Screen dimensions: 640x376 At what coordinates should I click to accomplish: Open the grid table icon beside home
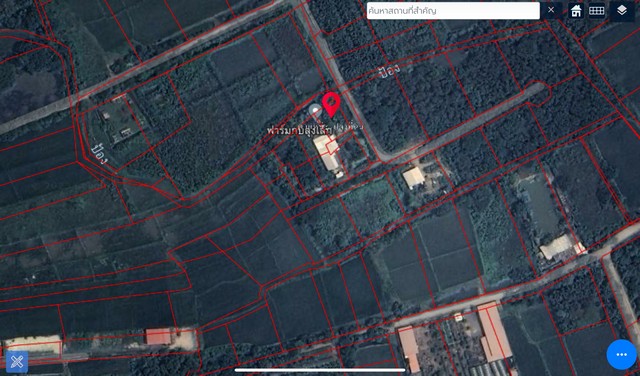tap(597, 11)
